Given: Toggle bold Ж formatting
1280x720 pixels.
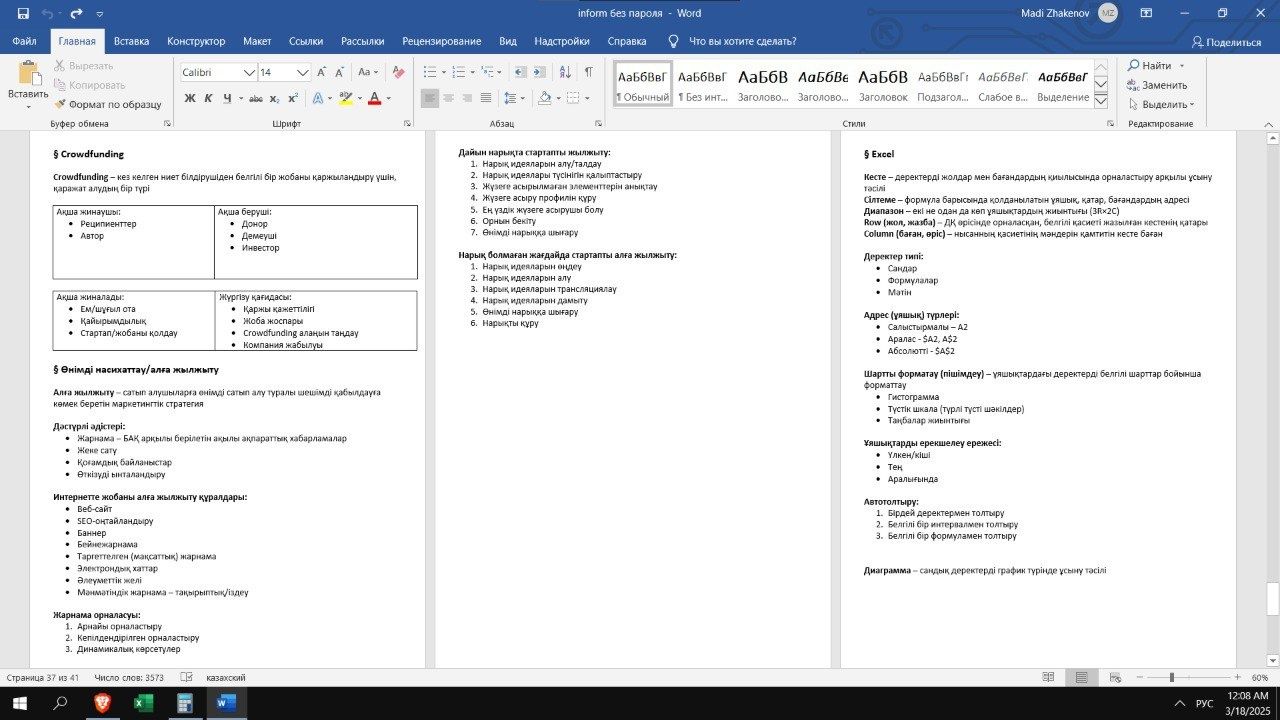Looking at the screenshot, I should 190,98.
